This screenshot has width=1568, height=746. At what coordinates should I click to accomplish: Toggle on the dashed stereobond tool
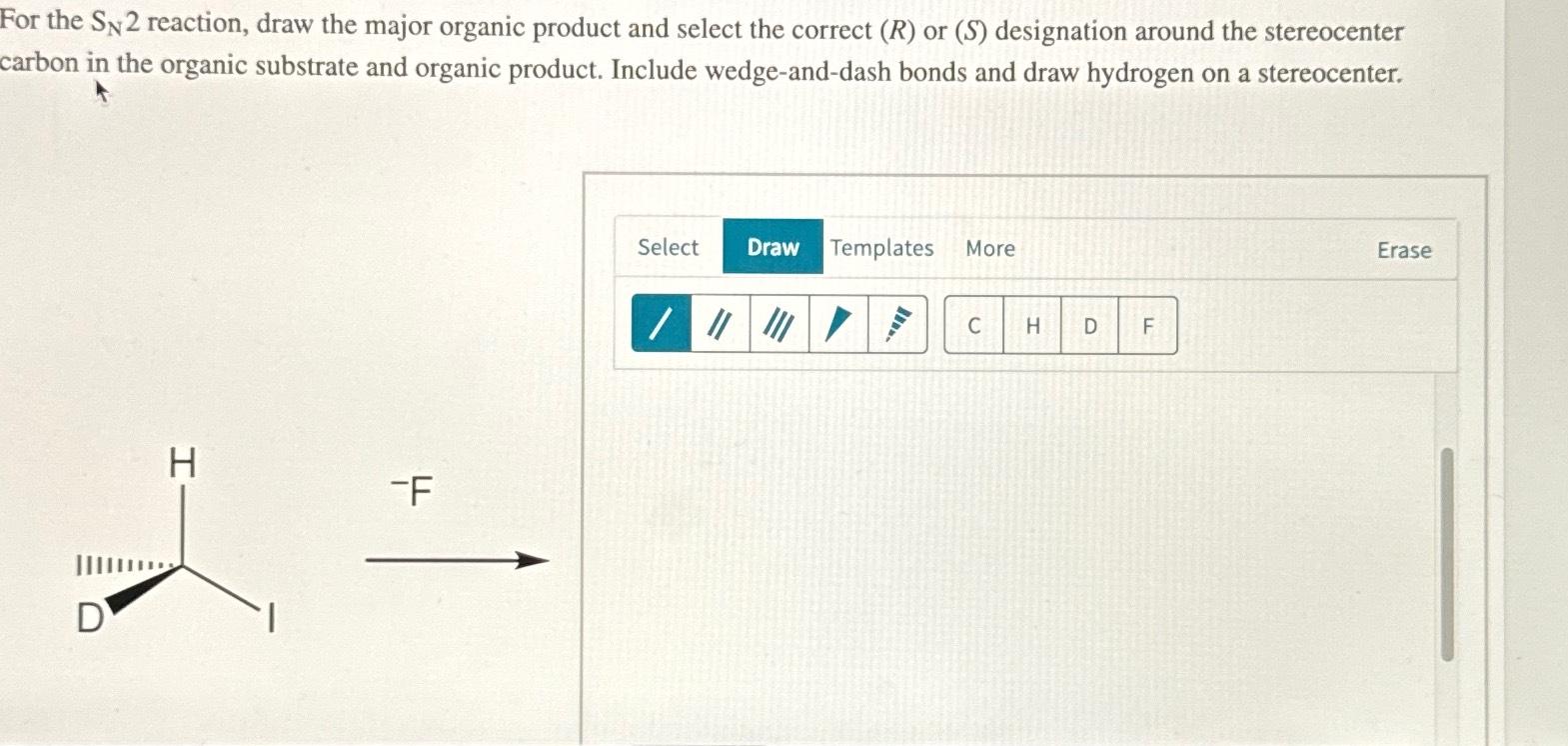(895, 324)
